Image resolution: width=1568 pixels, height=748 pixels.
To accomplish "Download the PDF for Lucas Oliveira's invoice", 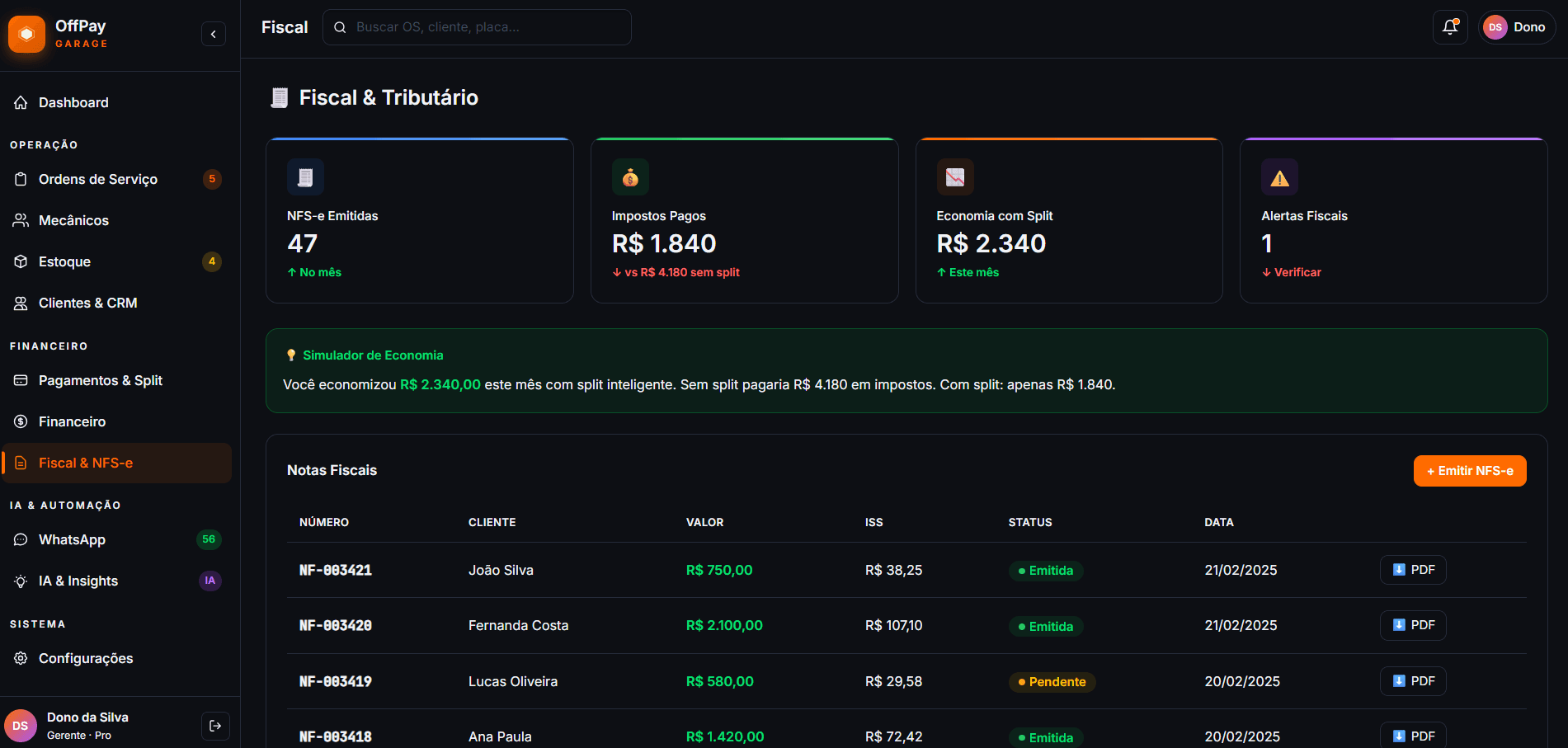I will pos(1413,681).
